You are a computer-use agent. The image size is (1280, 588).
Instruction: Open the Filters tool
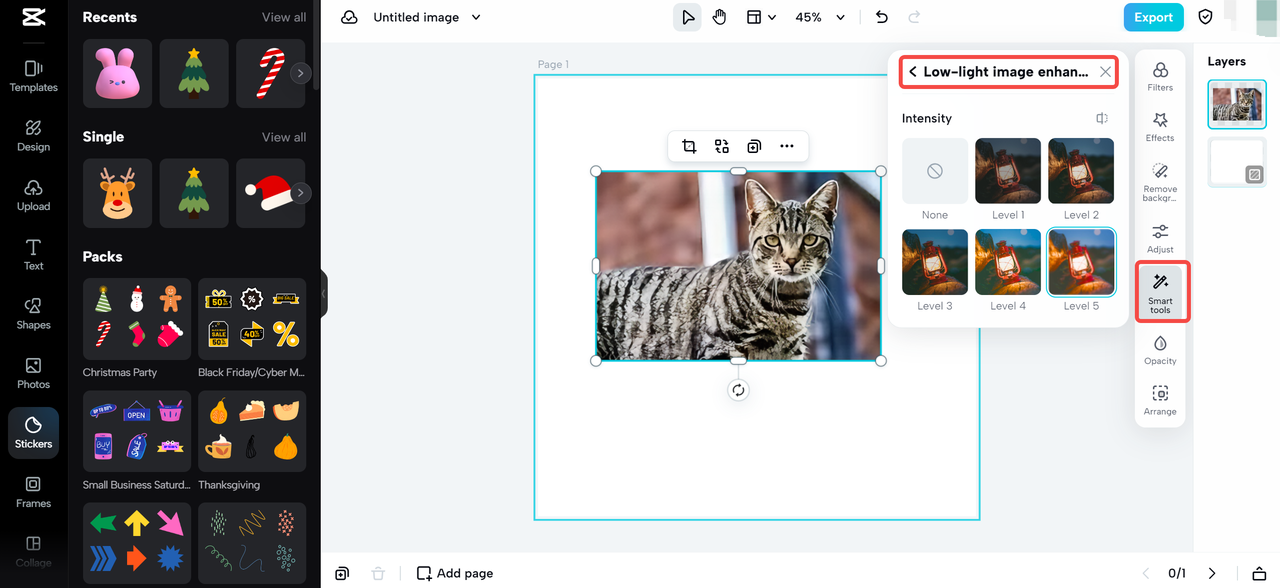(x=1160, y=76)
